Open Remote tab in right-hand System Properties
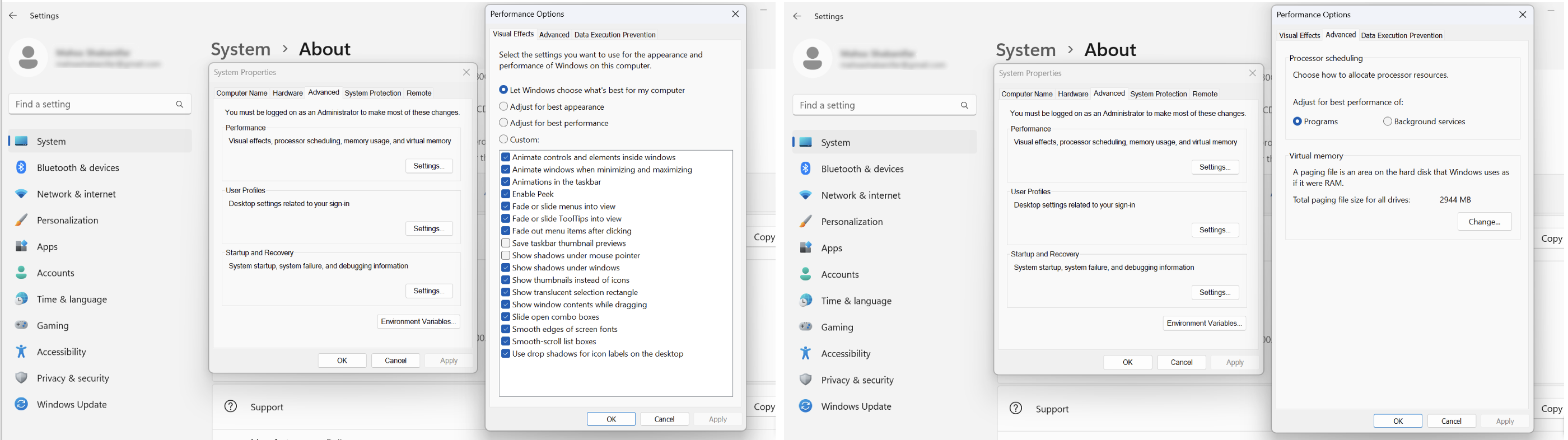Image resolution: width=1568 pixels, height=440 pixels. point(1205,93)
